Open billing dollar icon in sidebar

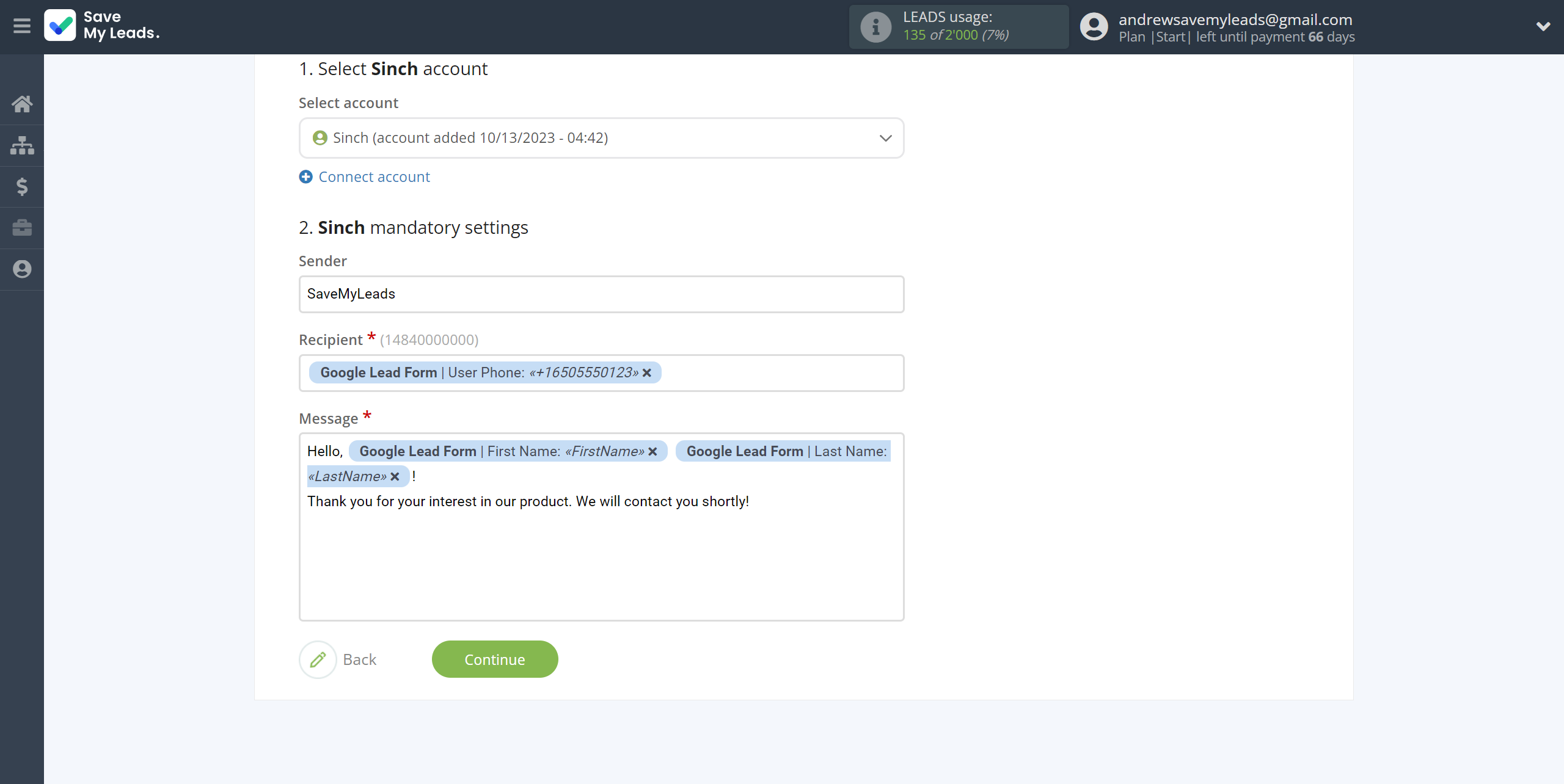[x=22, y=186]
